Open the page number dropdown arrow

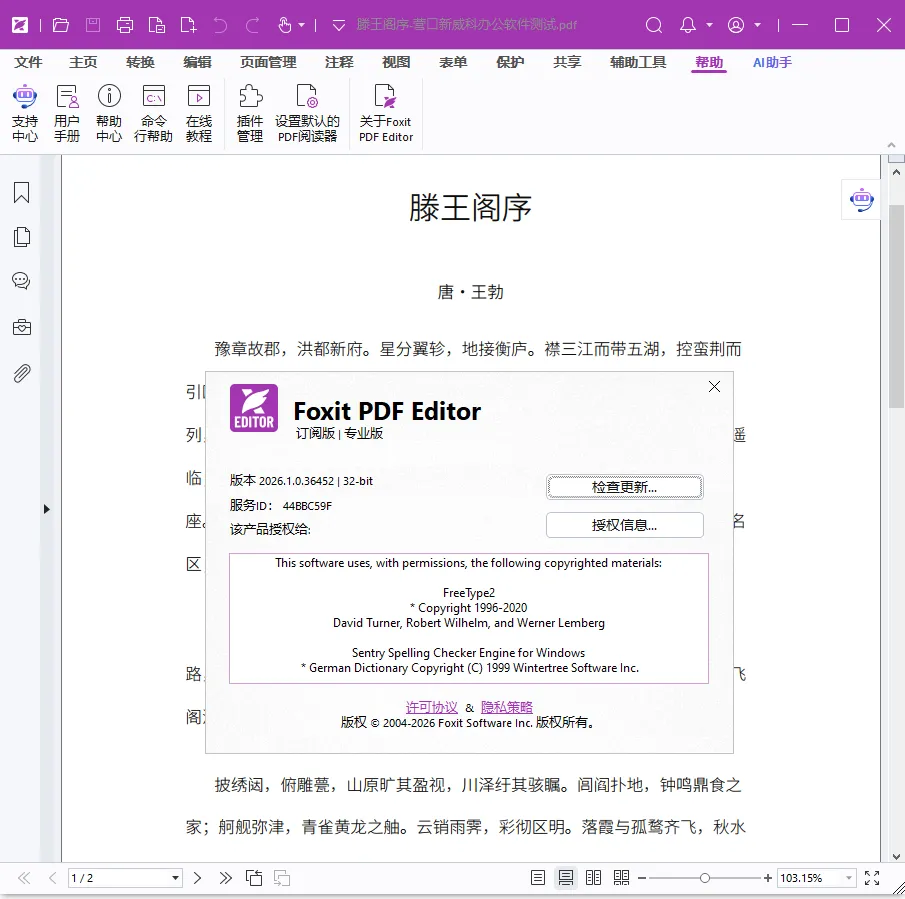(175, 878)
